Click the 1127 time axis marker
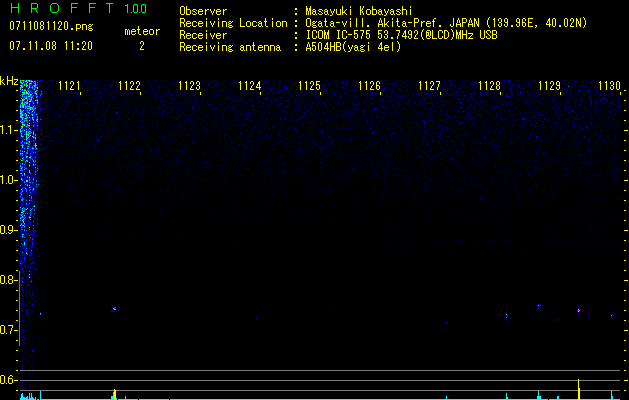This screenshot has height=400, width=629. pyautogui.click(x=429, y=85)
